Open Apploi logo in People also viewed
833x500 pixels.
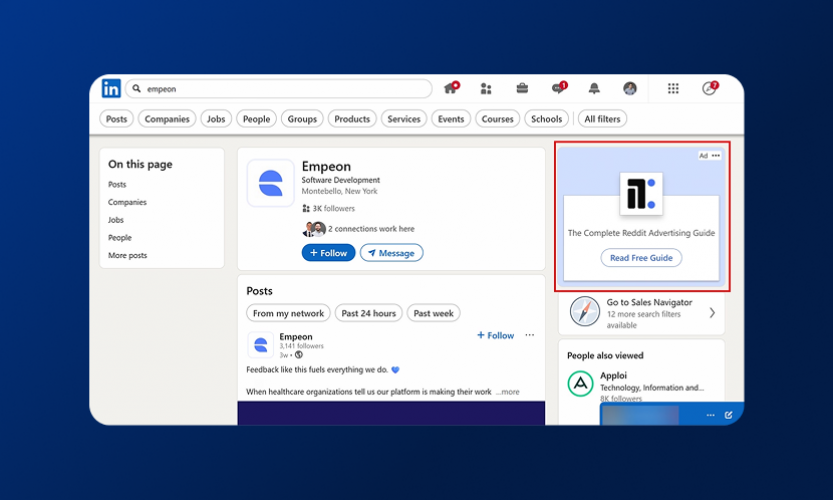581,383
